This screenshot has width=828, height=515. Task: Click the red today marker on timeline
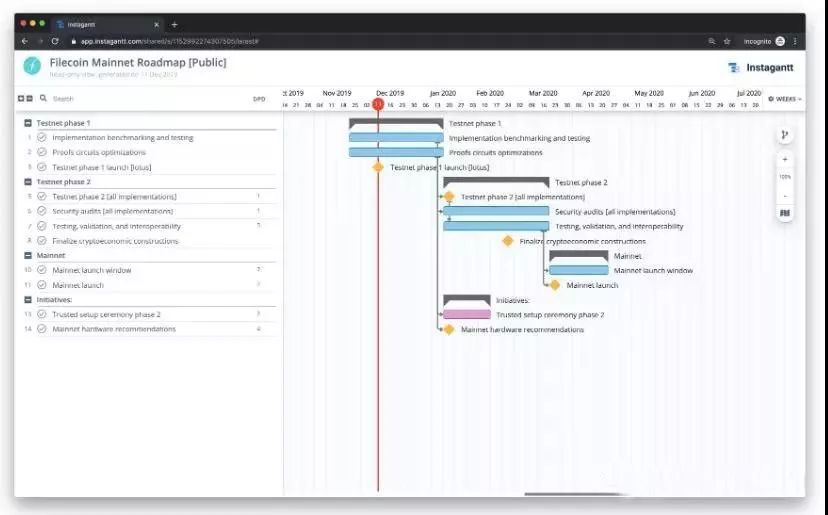pyautogui.click(x=378, y=104)
